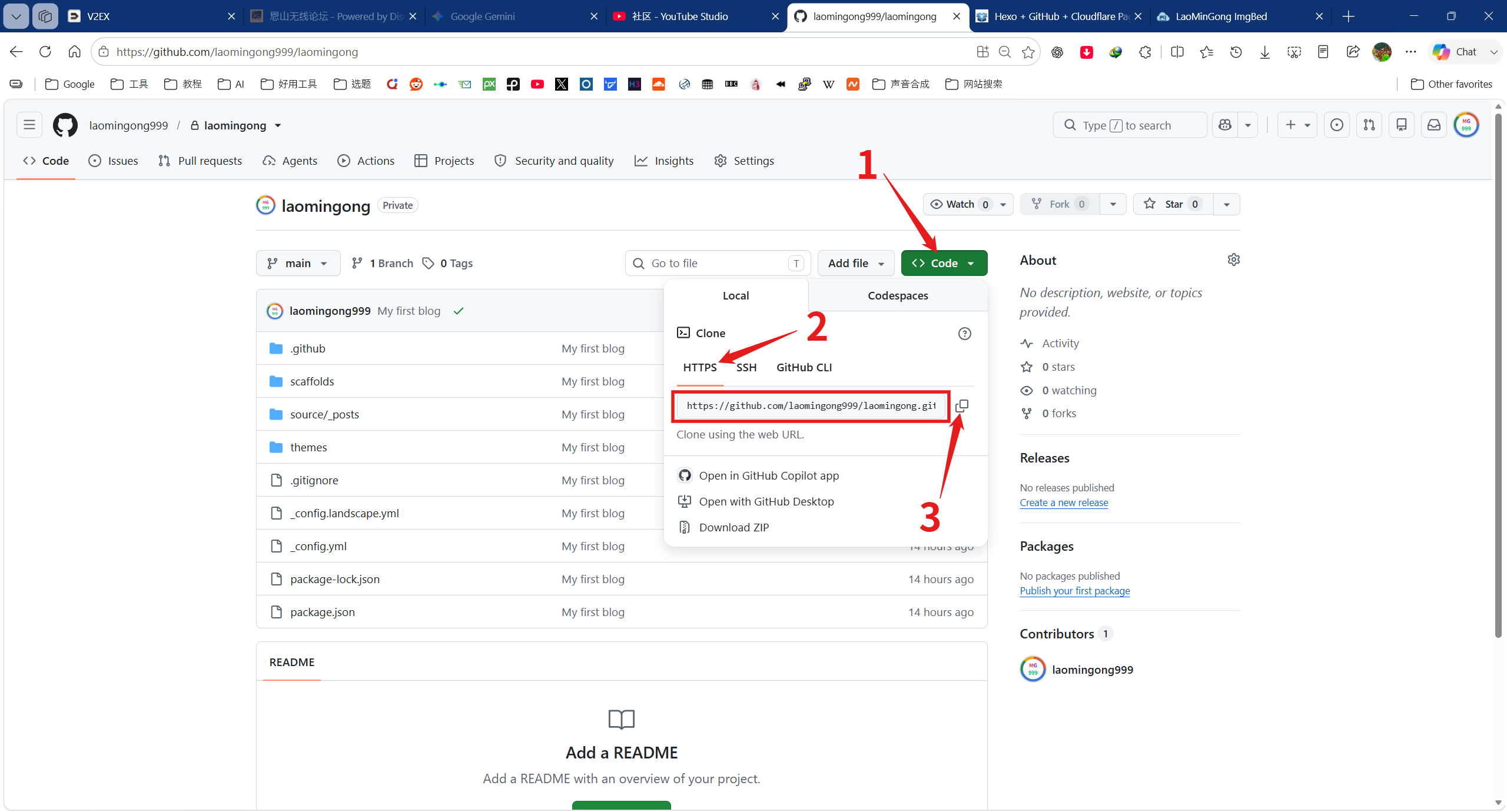Open browser settings and more menu
The height and width of the screenshot is (812, 1507).
1411,52
